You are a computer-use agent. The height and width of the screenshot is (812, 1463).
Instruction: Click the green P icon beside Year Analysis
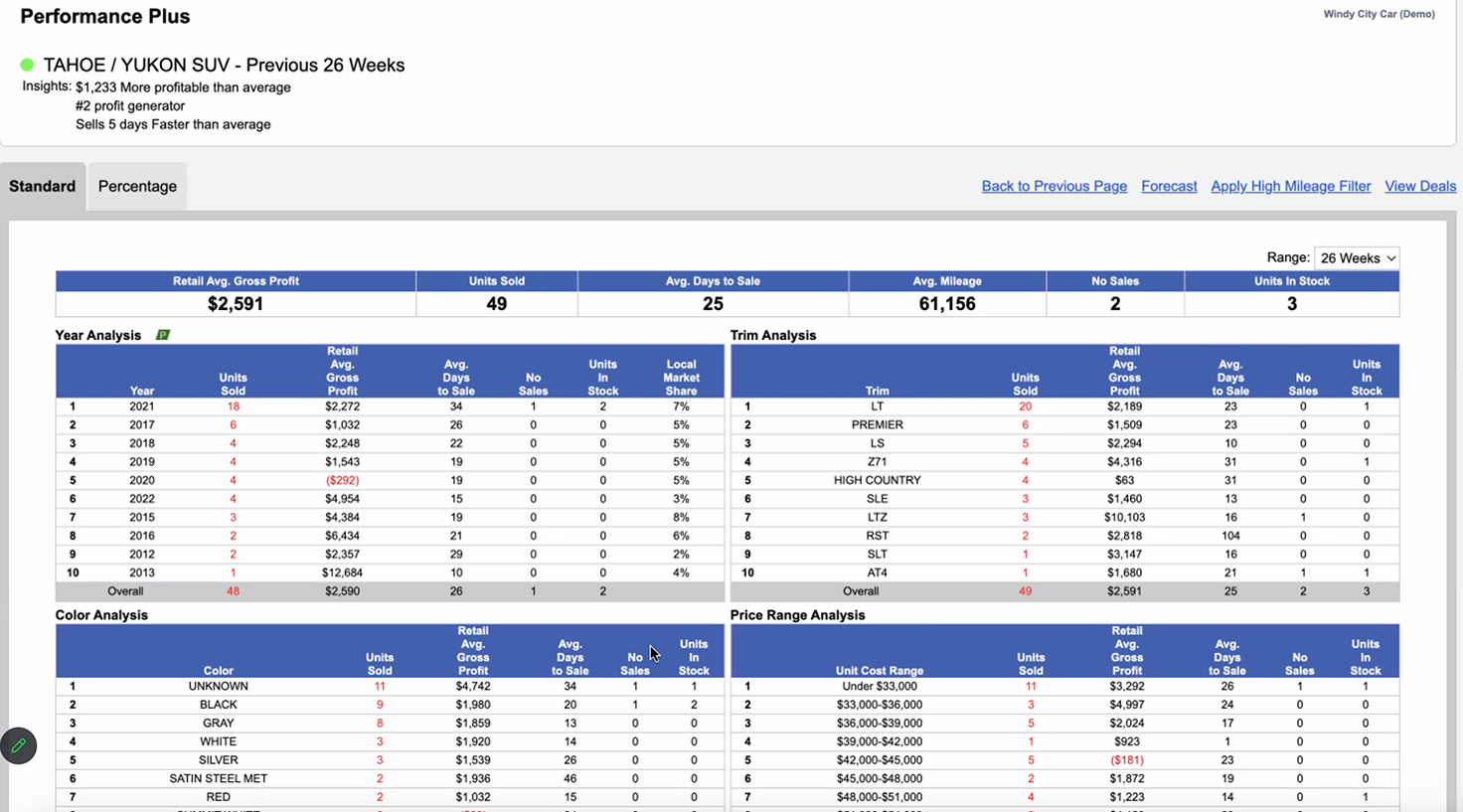[x=163, y=335]
